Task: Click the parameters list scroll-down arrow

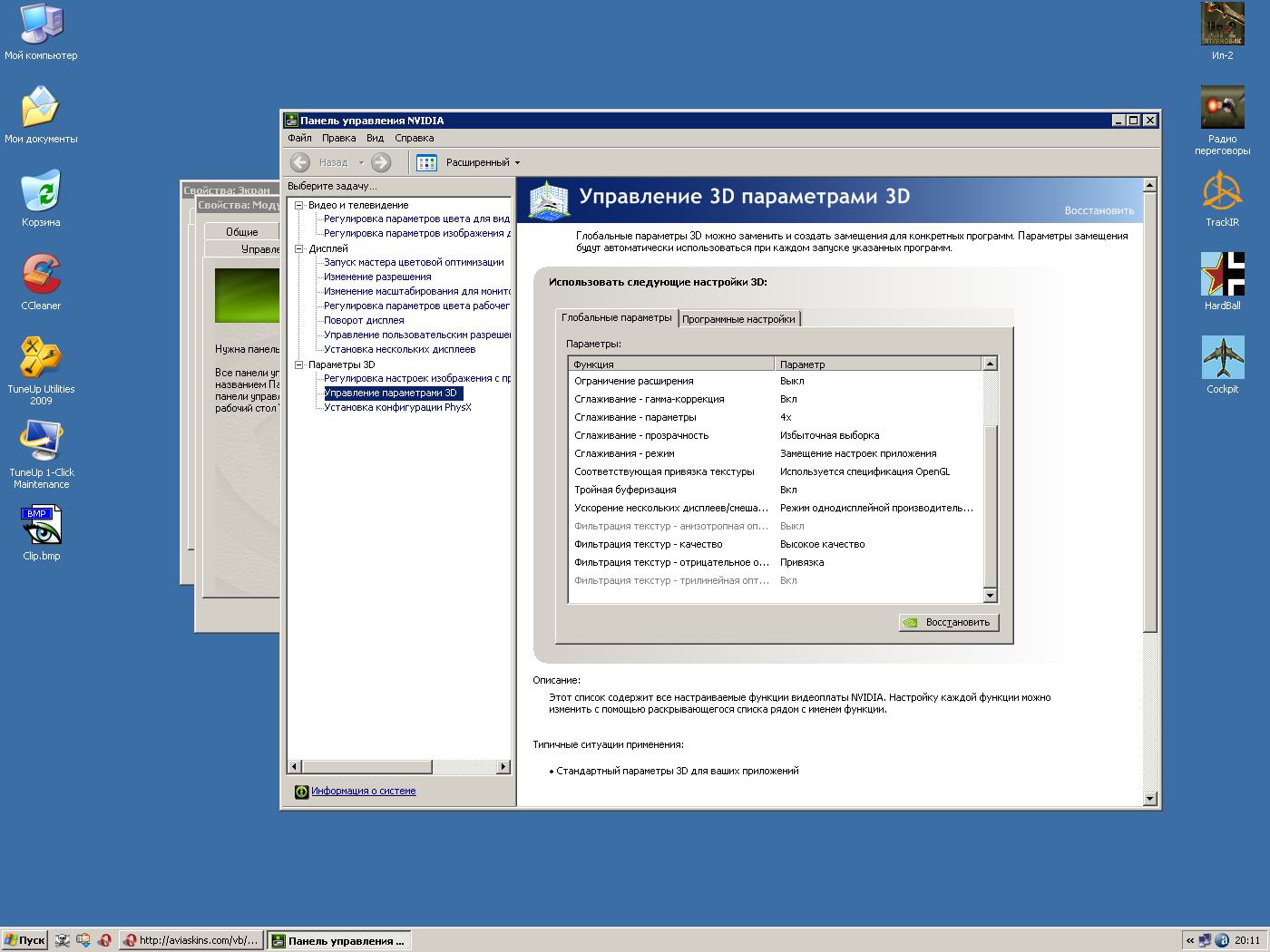Action: pos(990,596)
